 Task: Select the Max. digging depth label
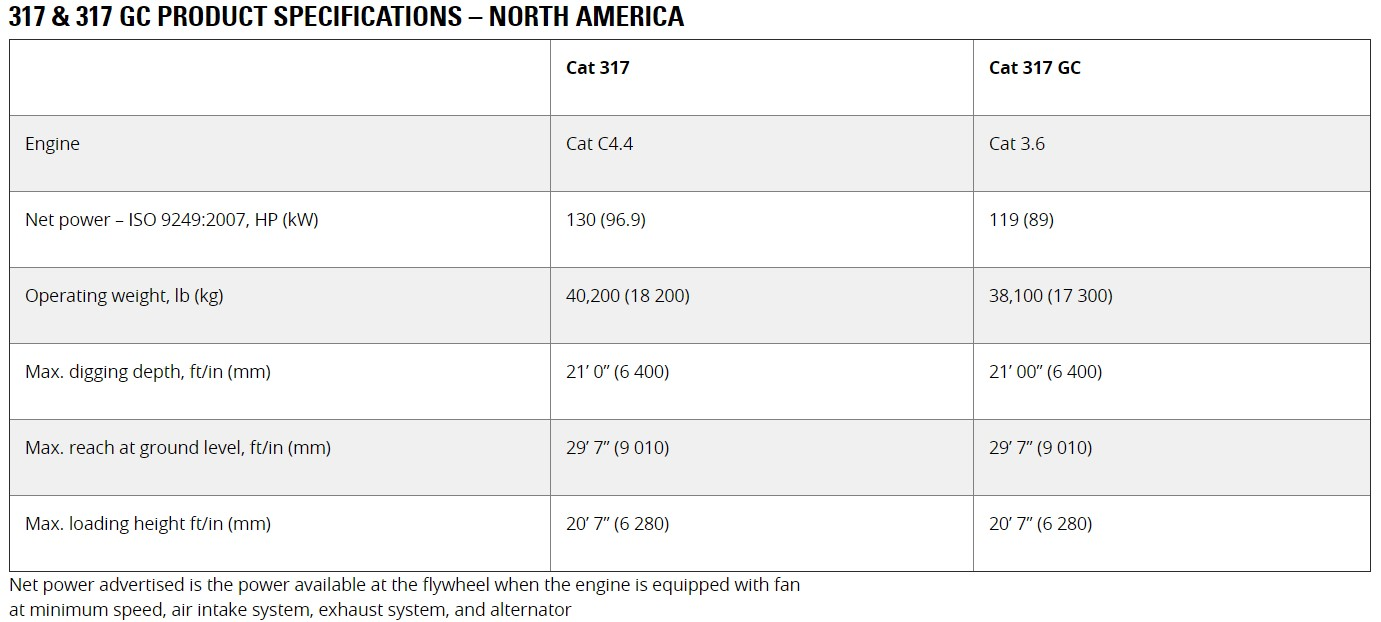[147, 372]
